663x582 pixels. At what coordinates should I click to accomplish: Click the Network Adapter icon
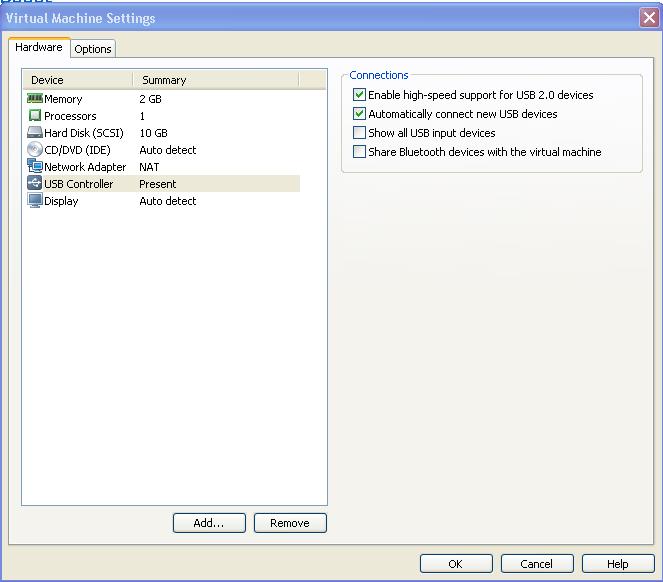pos(35,166)
